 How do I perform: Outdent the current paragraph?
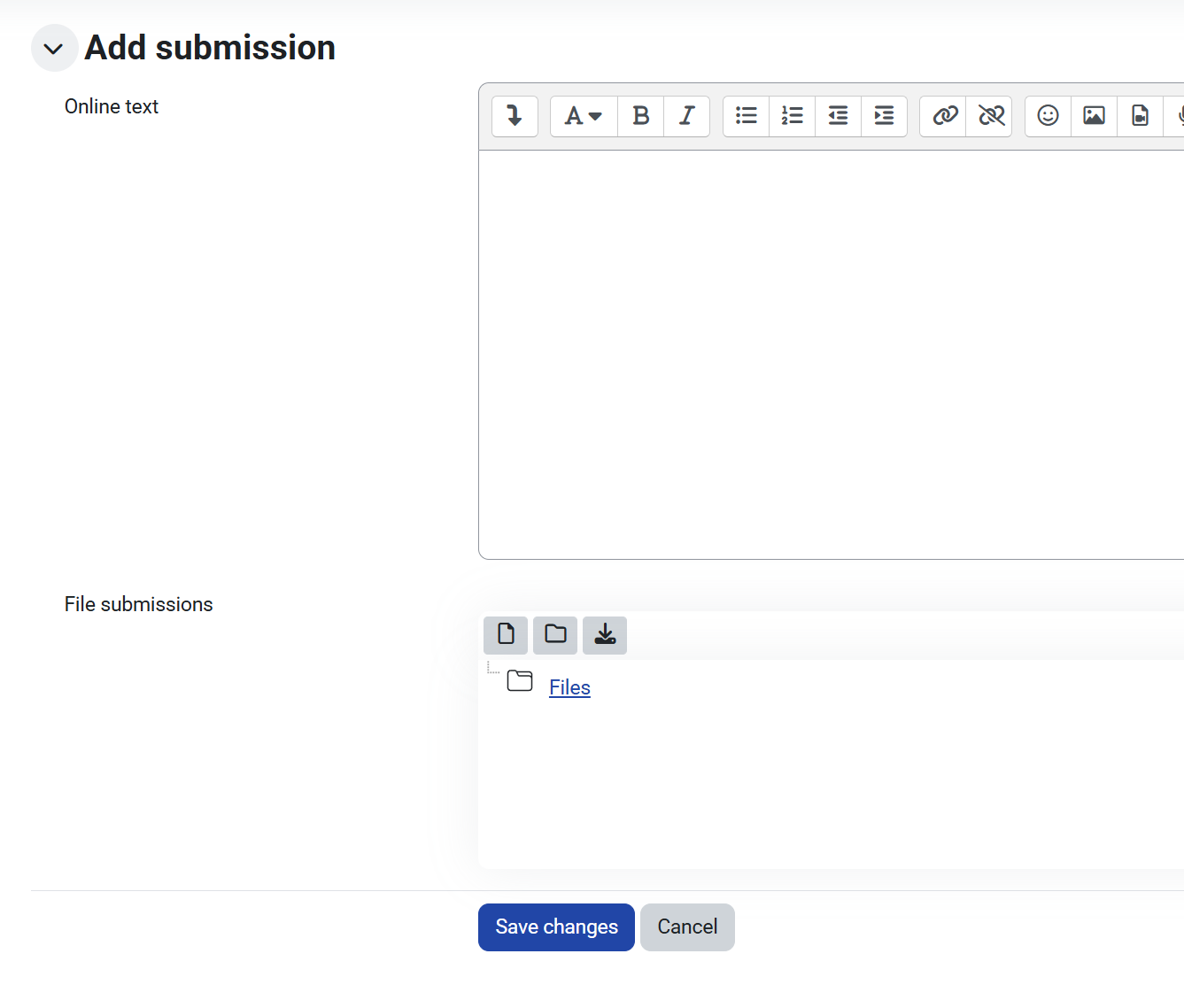pos(838,116)
